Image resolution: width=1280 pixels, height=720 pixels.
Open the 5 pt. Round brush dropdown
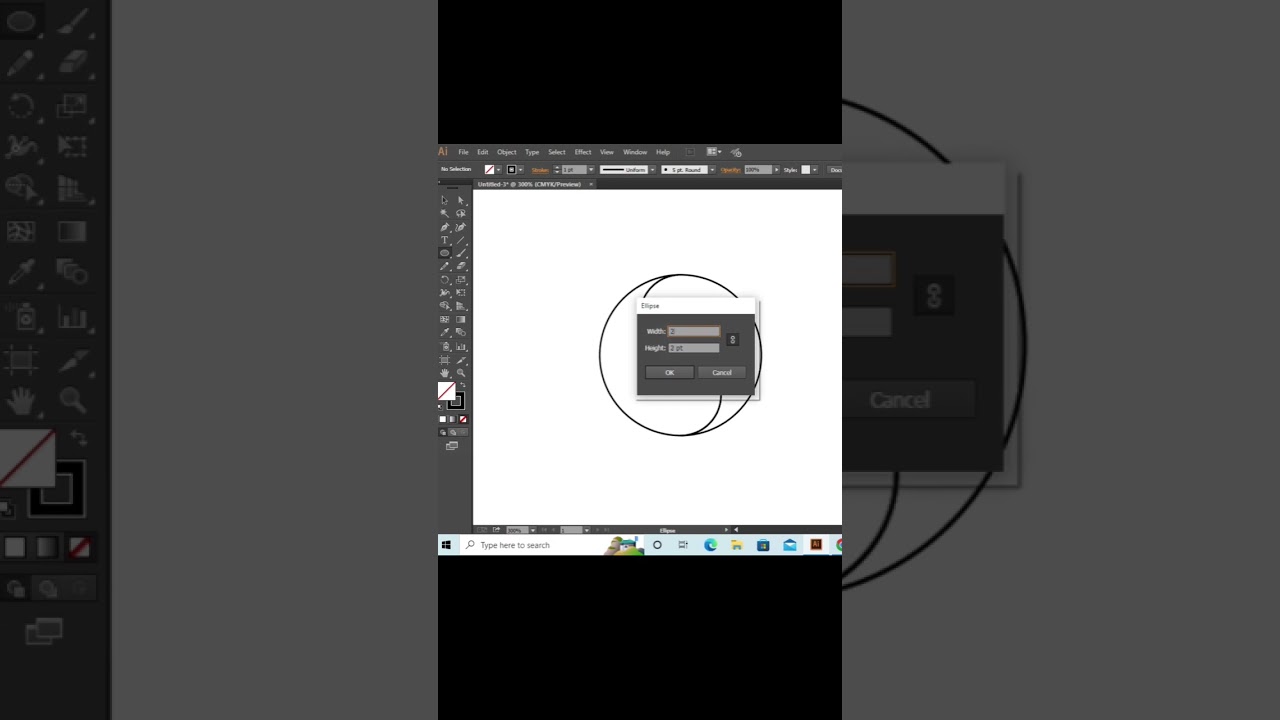(x=712, y=170)
